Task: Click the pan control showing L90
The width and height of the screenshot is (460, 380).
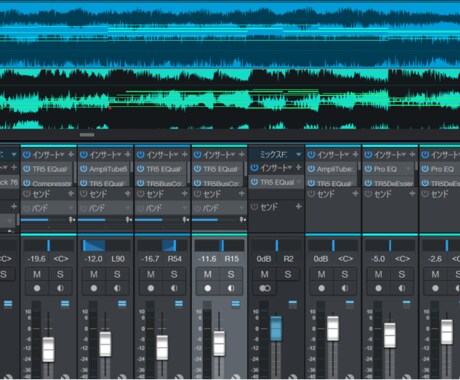Action: (106, 246)
